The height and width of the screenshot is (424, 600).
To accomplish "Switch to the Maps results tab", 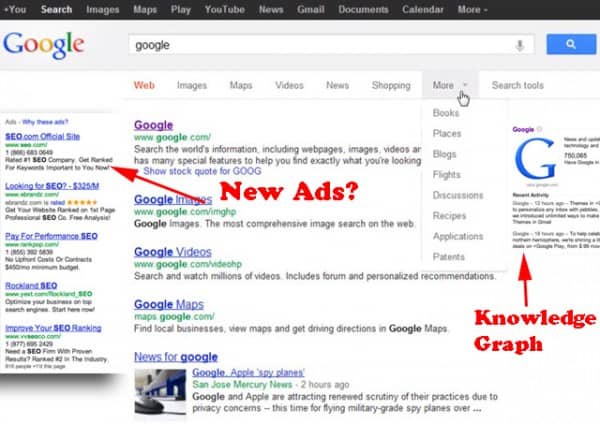I will (241, 85).
